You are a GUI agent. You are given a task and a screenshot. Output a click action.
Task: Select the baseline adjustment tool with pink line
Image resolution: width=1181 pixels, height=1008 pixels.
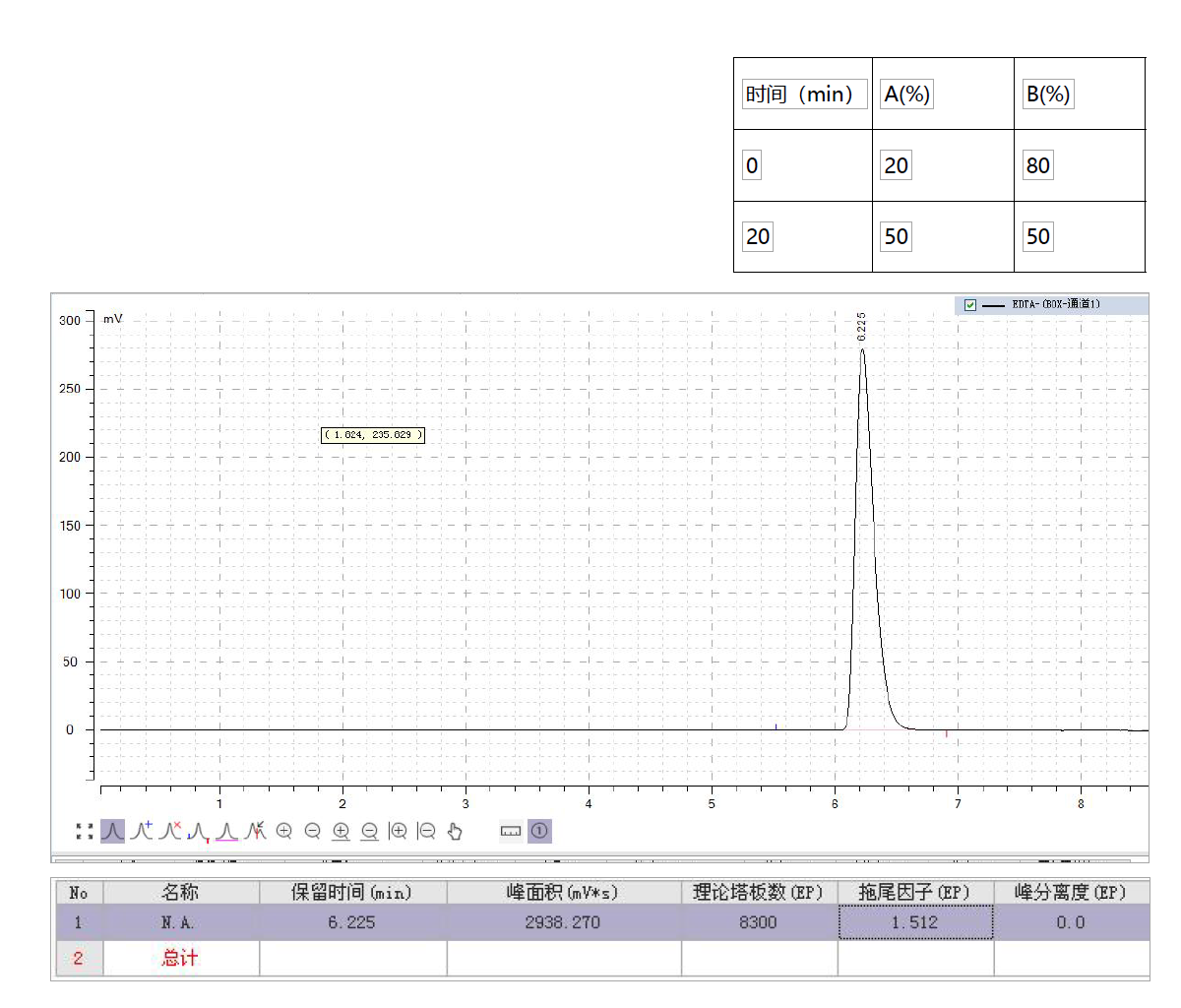coord(227,832)
